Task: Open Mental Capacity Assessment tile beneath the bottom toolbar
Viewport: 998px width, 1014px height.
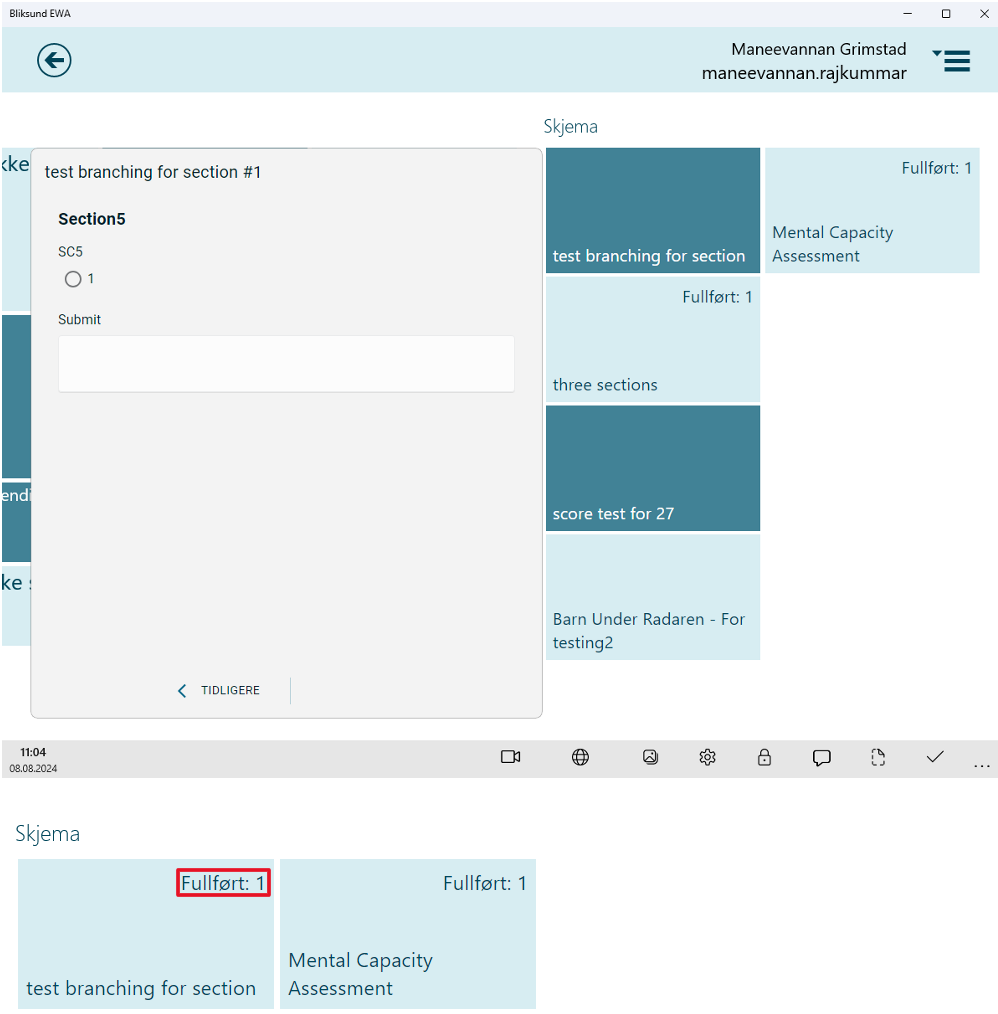Action: [407, 934]
